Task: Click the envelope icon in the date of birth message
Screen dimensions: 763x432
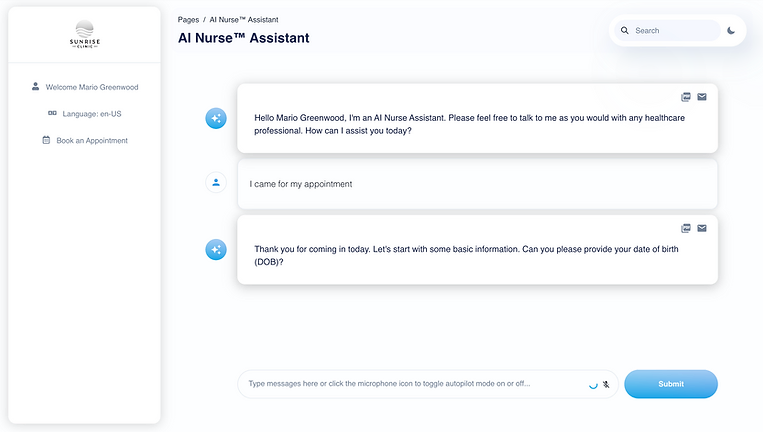Action: coord(702,228)
